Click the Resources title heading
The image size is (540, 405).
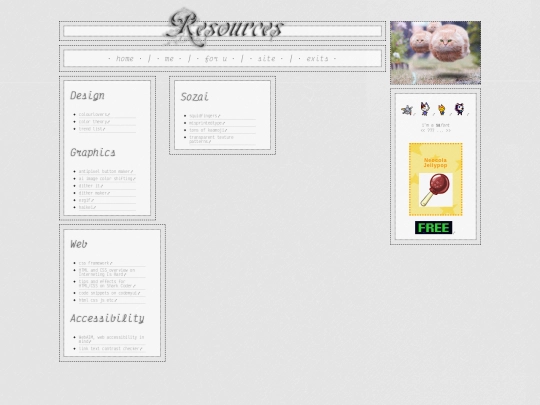click(x=224, y=28)
